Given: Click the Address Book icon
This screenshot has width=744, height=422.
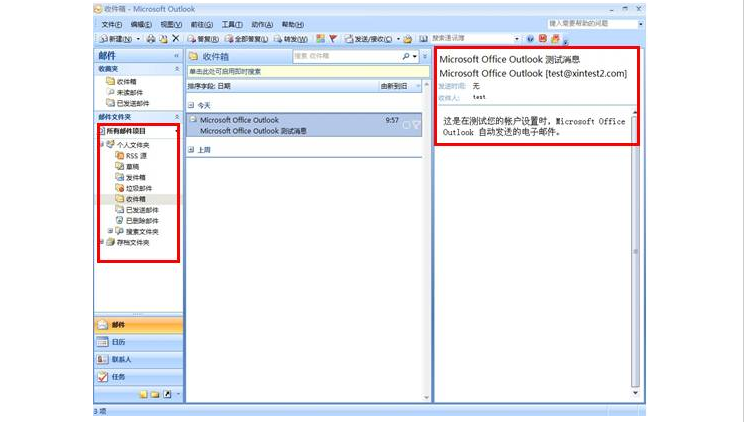Looking at the screenshot, I should (423, 39).
